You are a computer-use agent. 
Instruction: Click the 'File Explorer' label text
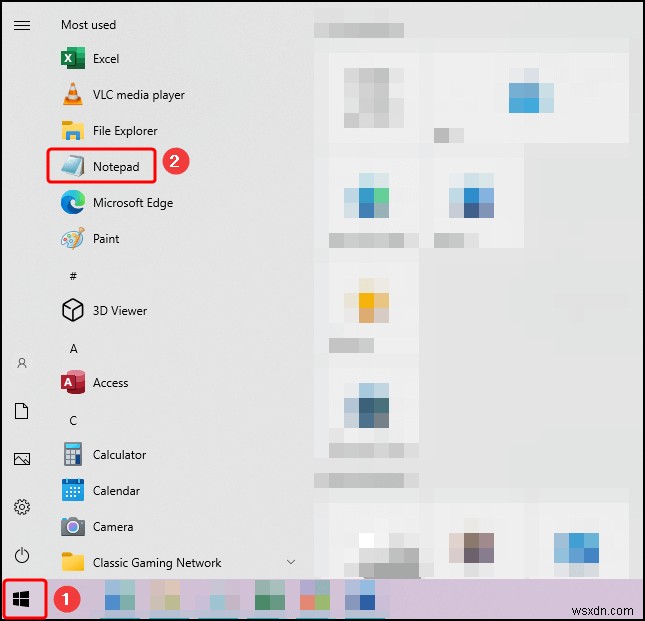pos(125,131)
